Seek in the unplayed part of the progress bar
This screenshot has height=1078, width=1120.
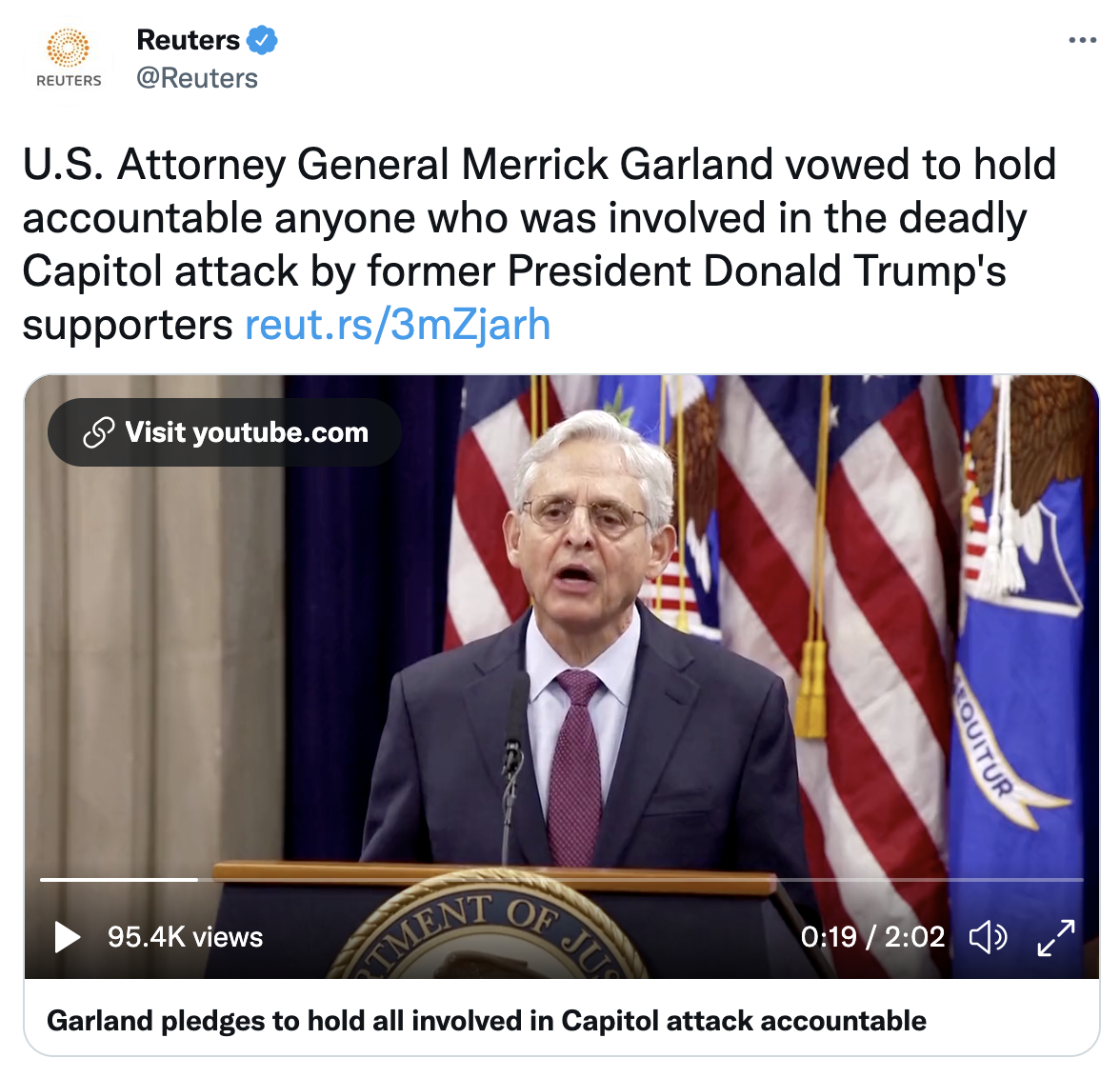641,879
